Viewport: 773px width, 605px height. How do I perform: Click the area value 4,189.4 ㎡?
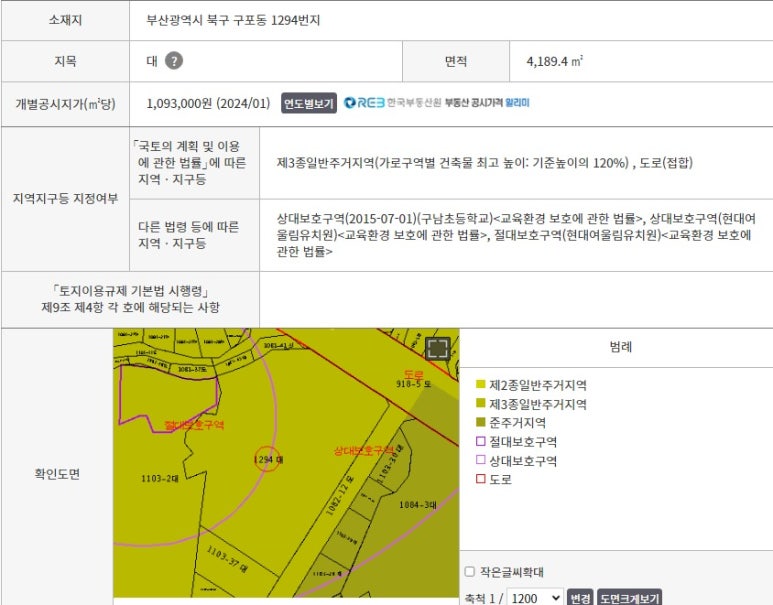pyautogui.click(x=555, y=61)
